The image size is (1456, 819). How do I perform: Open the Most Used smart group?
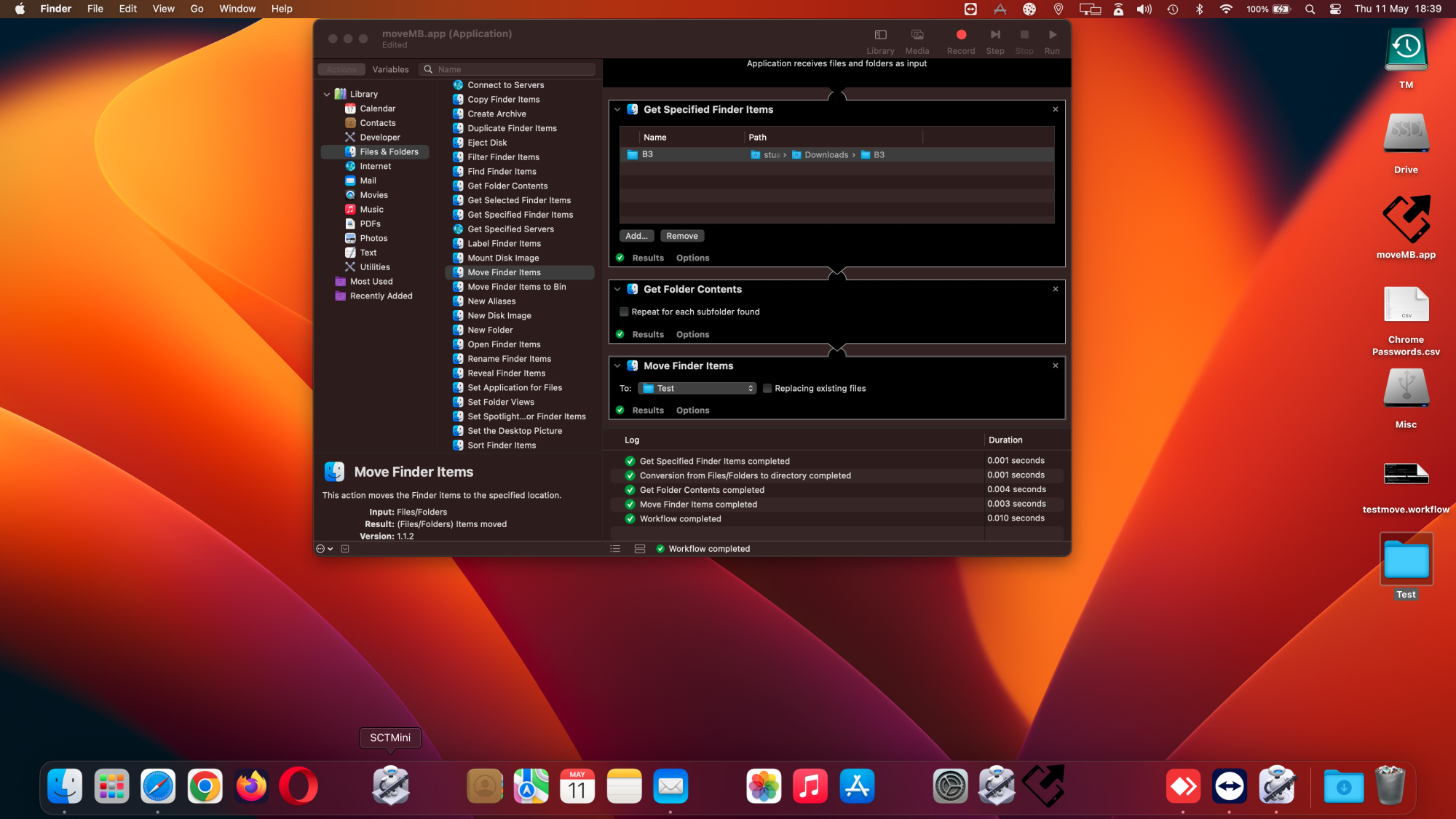click(x=371, y=282)
